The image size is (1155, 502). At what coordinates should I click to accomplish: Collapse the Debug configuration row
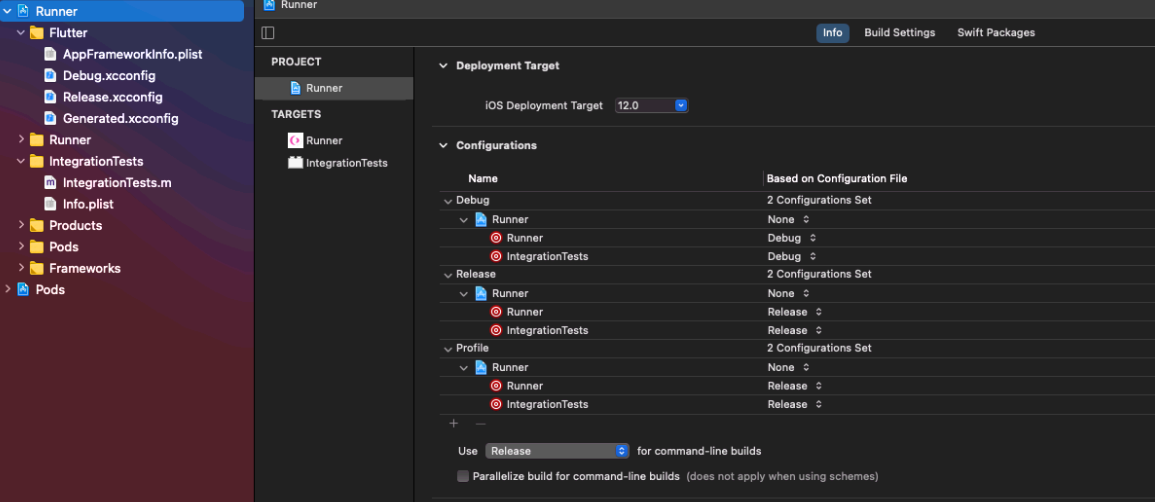tap(448, 200)
